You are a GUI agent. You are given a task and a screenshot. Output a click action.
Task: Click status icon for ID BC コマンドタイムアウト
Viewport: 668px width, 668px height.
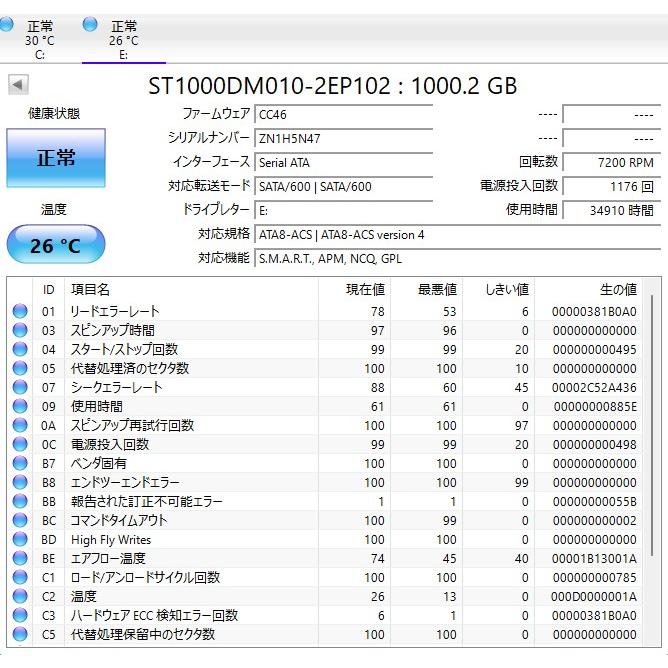click(x=20, y=520)
